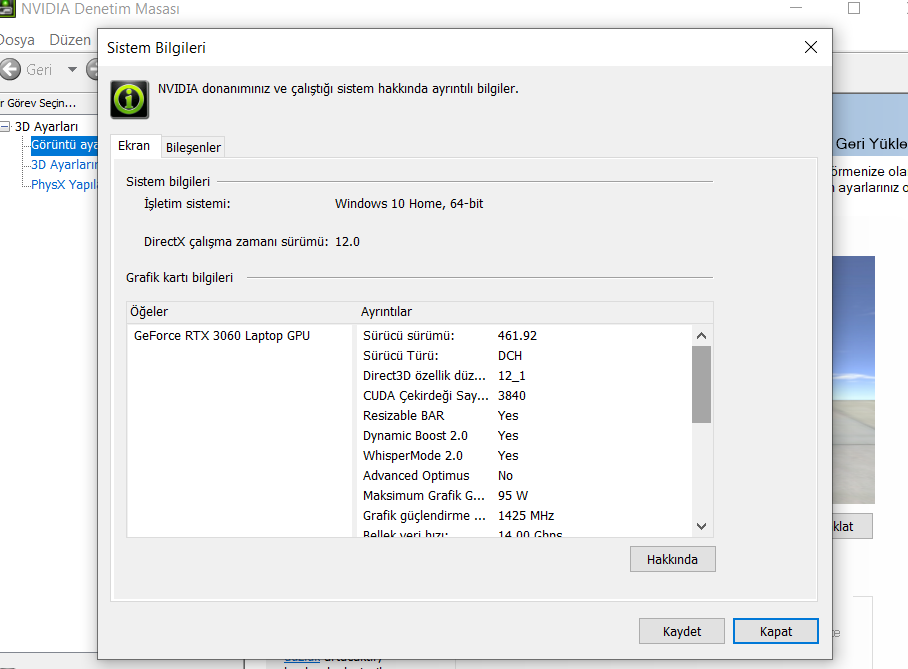This screenshot has width=908, height=669.
Task: Click the Direct3D özellik düzeyi 12_1 row
Action: [x=526, y=375]
